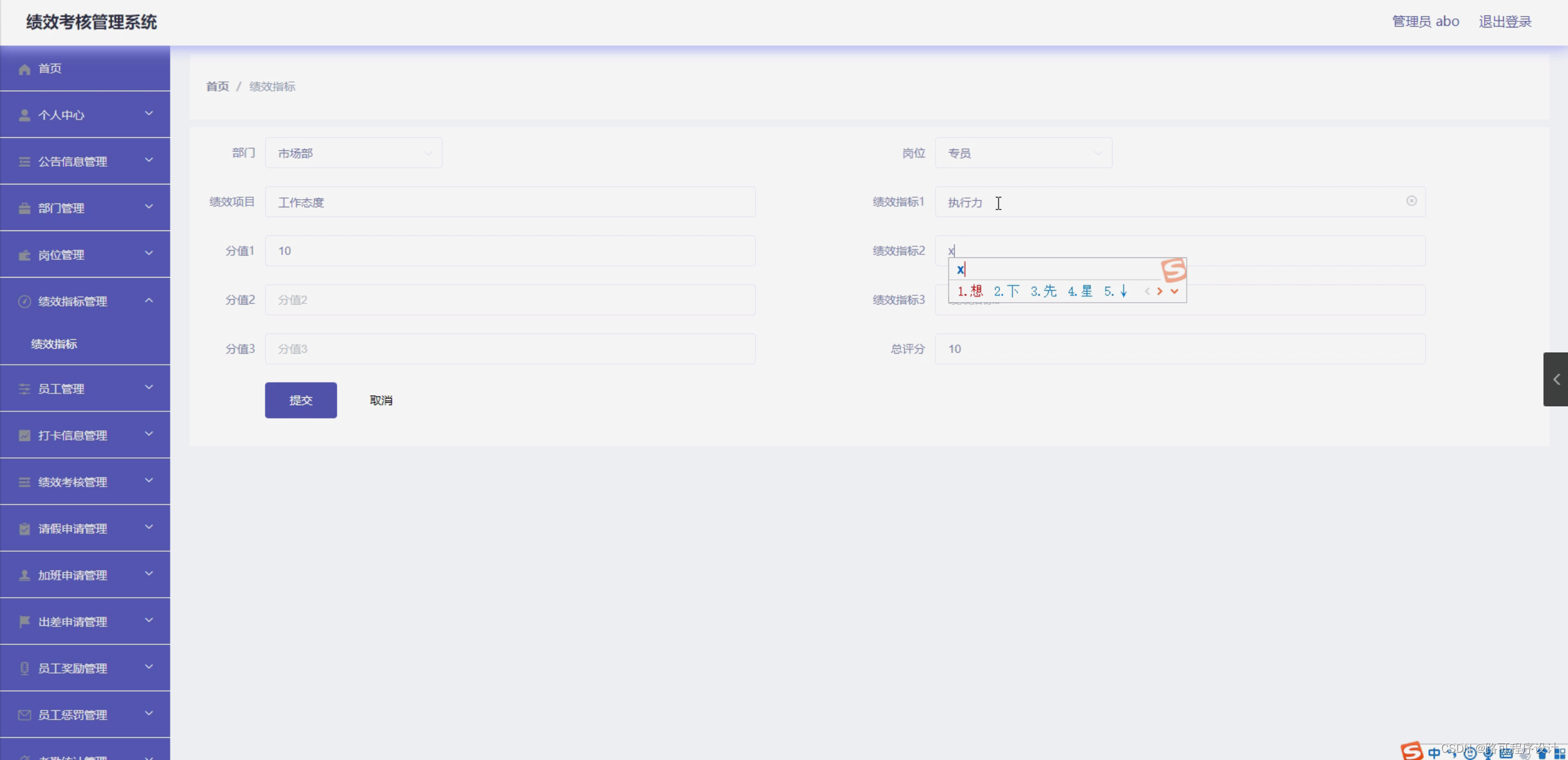
Task: Click the 绩效指标管理 clock icon
Action: tap(25, 302)
